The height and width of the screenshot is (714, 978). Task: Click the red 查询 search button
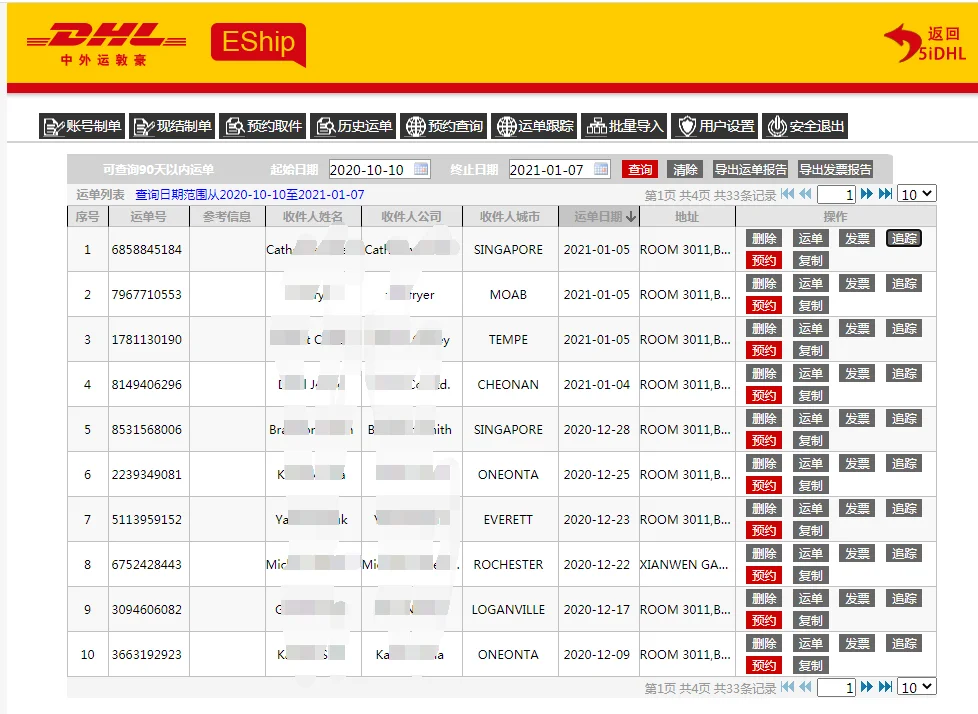click(x=639, y=169)
